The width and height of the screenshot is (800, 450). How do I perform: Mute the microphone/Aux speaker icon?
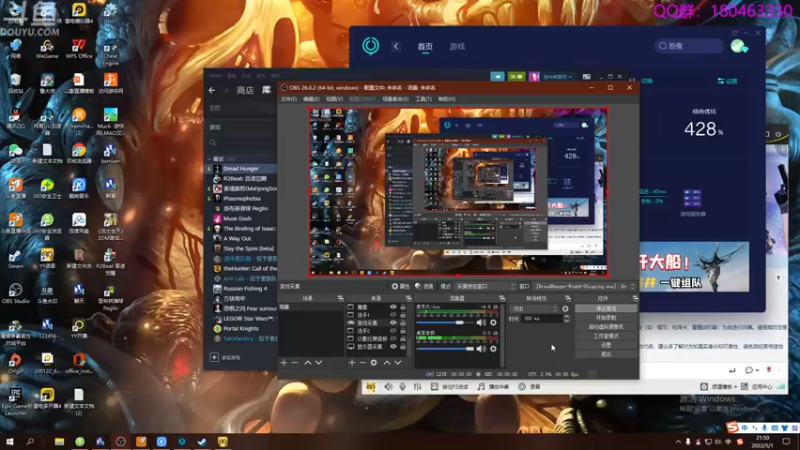tap(481, 322)
